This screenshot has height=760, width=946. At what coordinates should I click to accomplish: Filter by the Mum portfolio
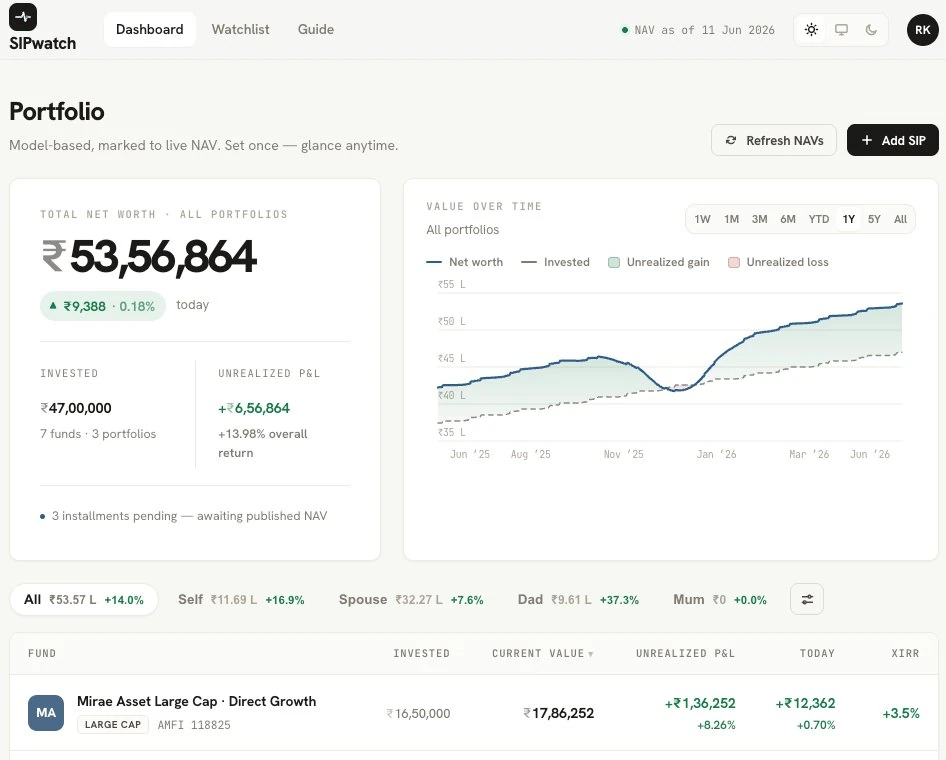(x=720, y=600)
